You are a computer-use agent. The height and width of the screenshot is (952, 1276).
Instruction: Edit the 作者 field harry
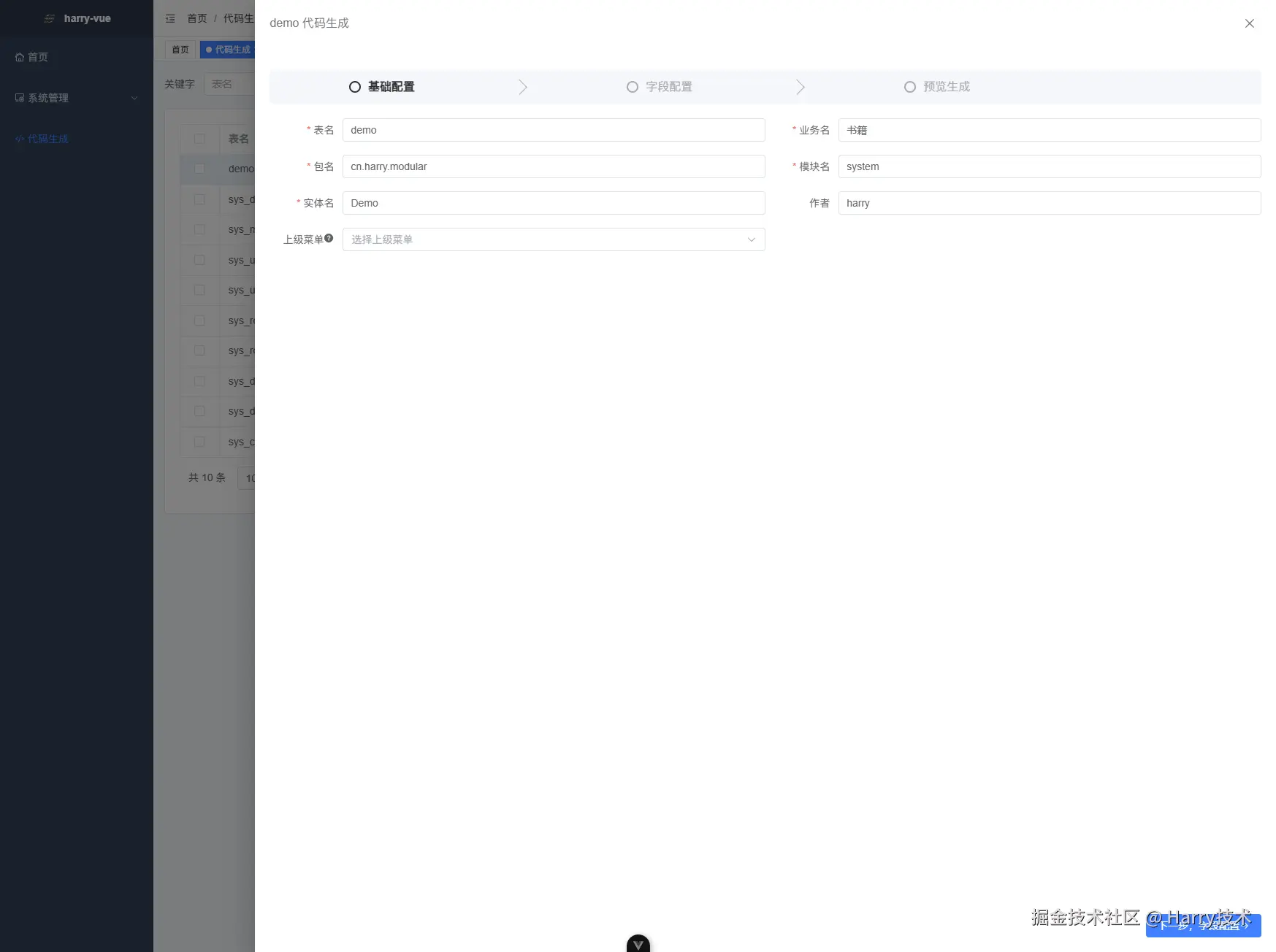click(x=1050, y=203)
